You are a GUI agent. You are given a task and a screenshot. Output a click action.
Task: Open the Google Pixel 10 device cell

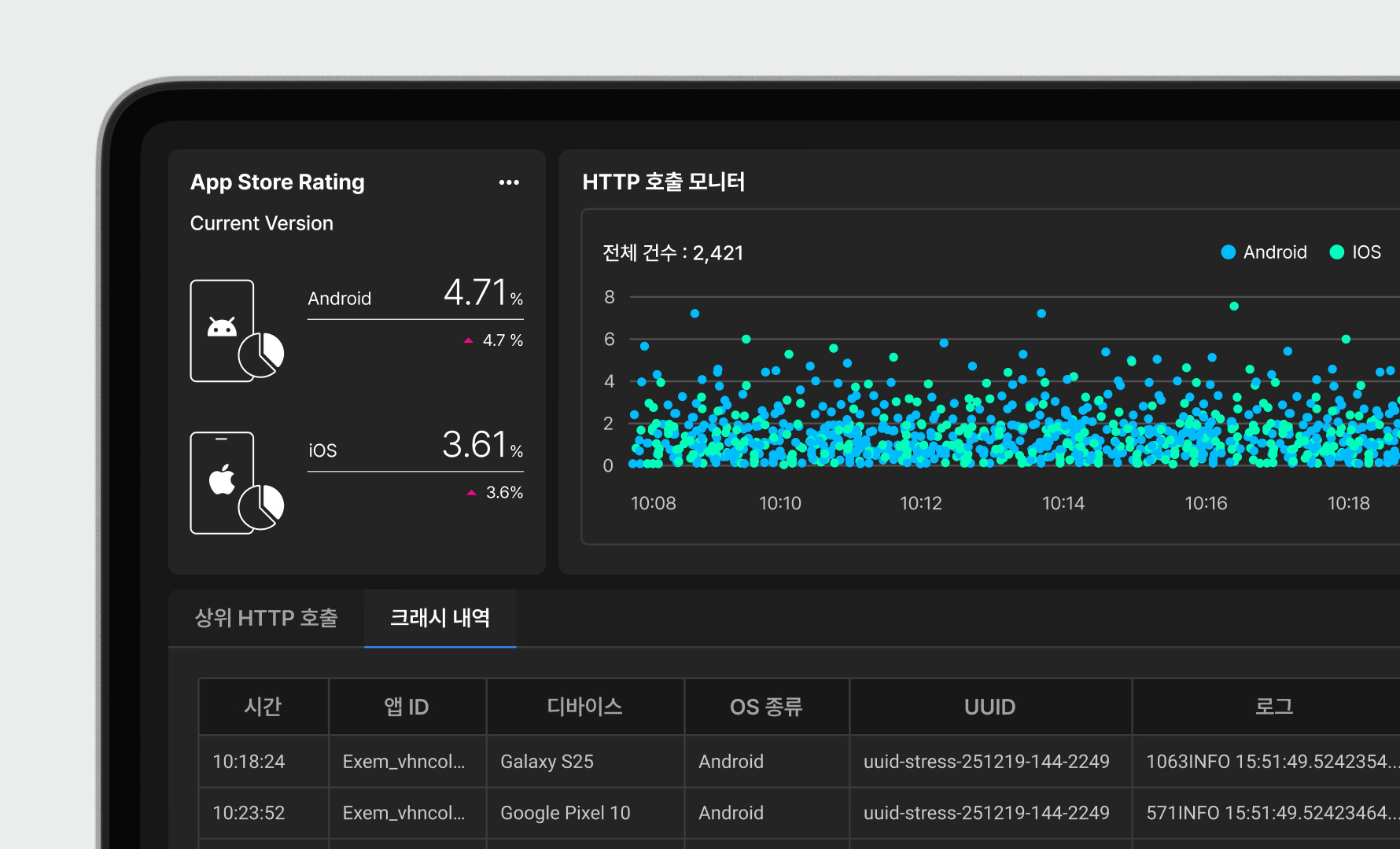(566, 813)
